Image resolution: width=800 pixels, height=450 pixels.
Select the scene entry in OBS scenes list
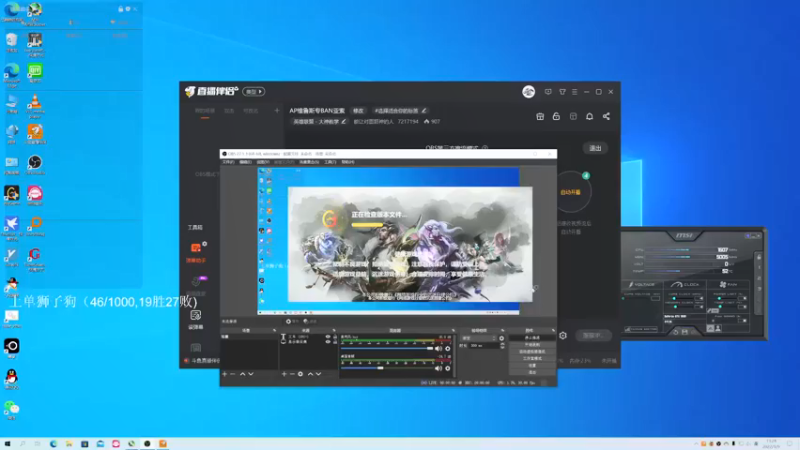point(249,337)
